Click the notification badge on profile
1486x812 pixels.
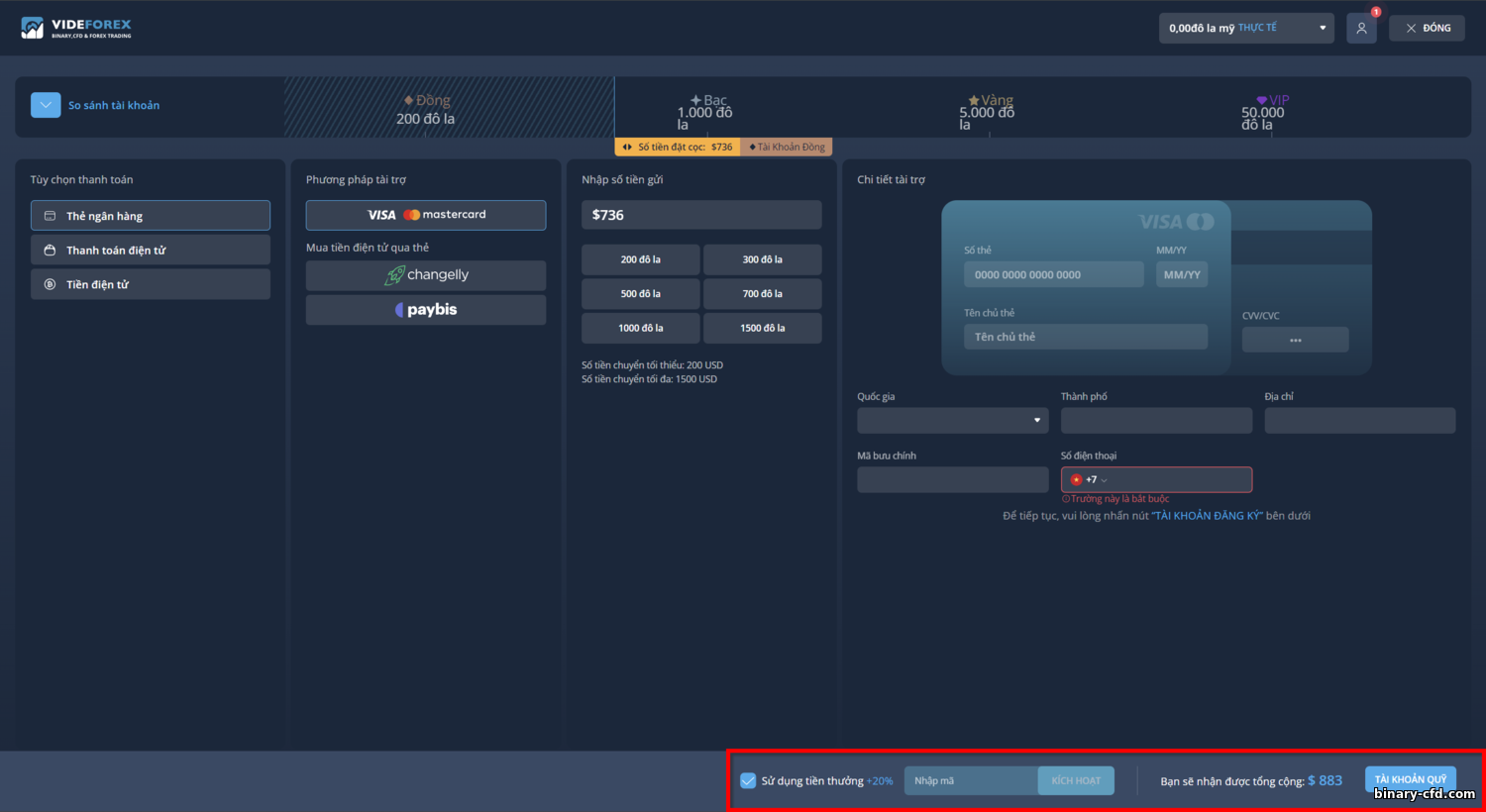coord(1376,12)
